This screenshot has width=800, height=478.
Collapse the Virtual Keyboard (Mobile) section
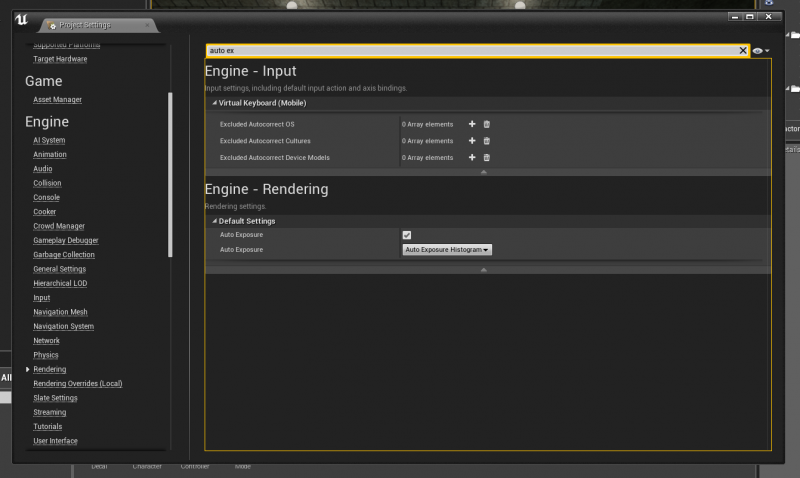214,103
